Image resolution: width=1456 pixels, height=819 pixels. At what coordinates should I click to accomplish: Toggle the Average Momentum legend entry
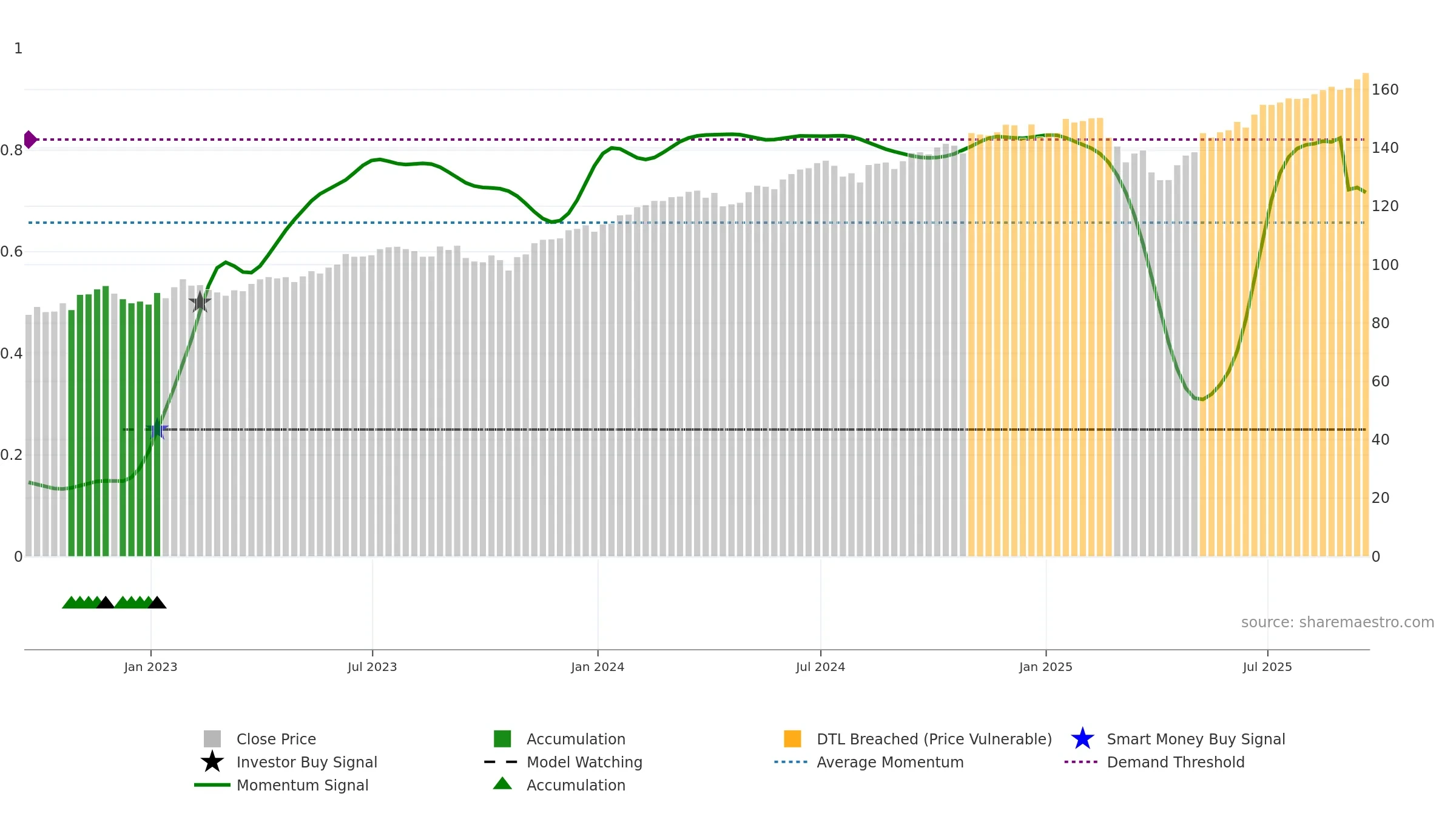[869, 762]
